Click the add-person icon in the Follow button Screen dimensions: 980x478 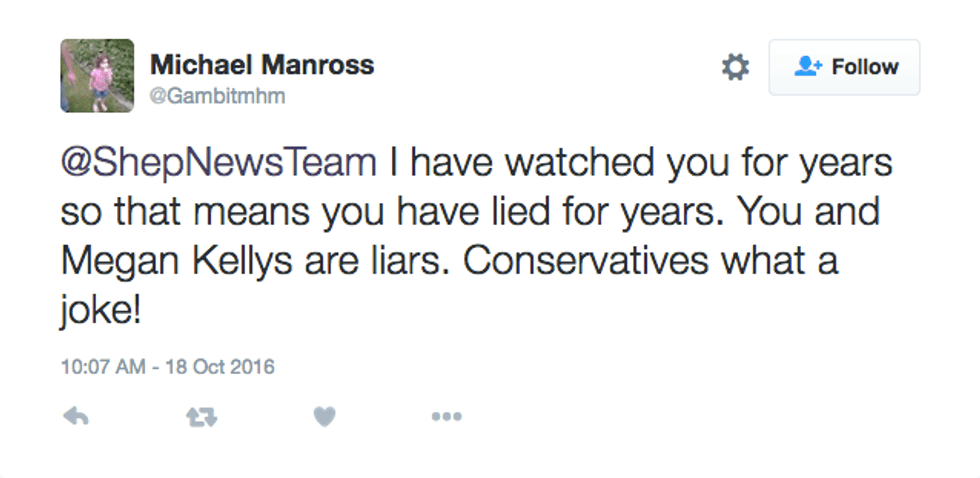(808, 67)
